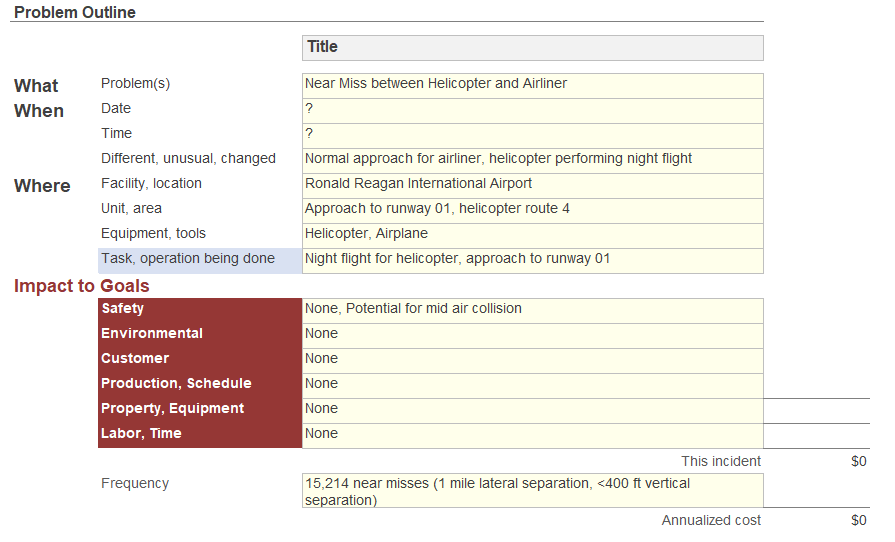This screenshot has width=895, height=542.
Task: Select the 'Different, unusual, changed' value field
Action: click(x=532, y=160)
